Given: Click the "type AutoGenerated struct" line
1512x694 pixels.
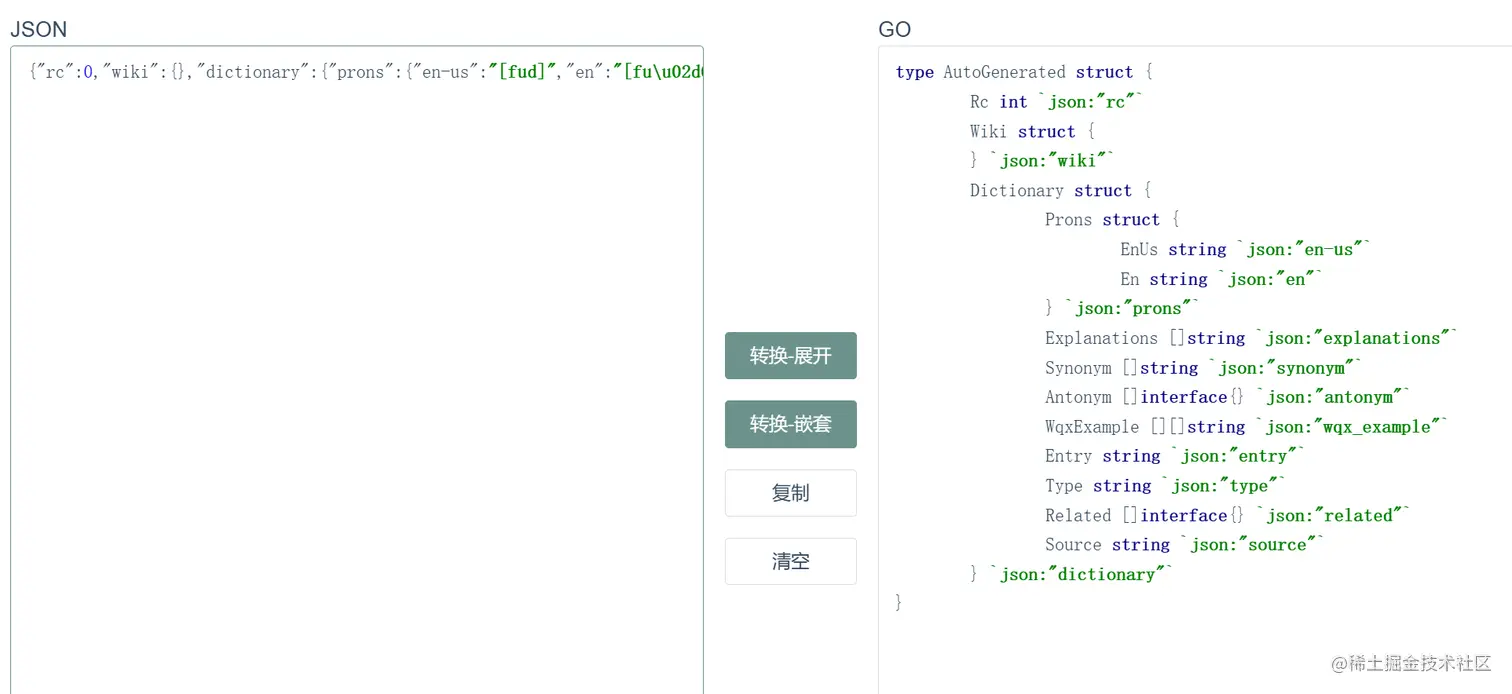Looking at the screenshot, I should pos(1024,72).
